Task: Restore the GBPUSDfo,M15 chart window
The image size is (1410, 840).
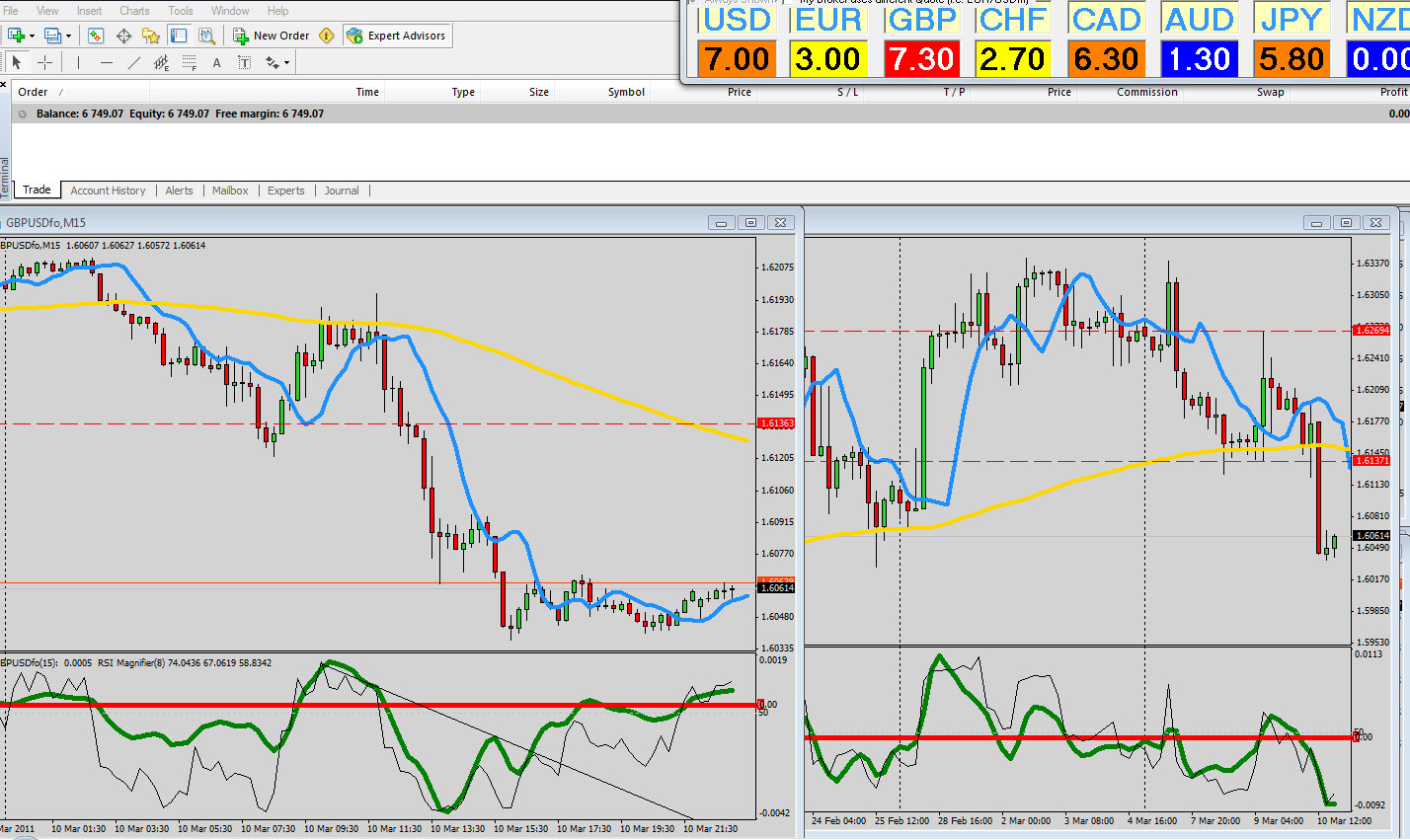Action: tap(750, 223)
